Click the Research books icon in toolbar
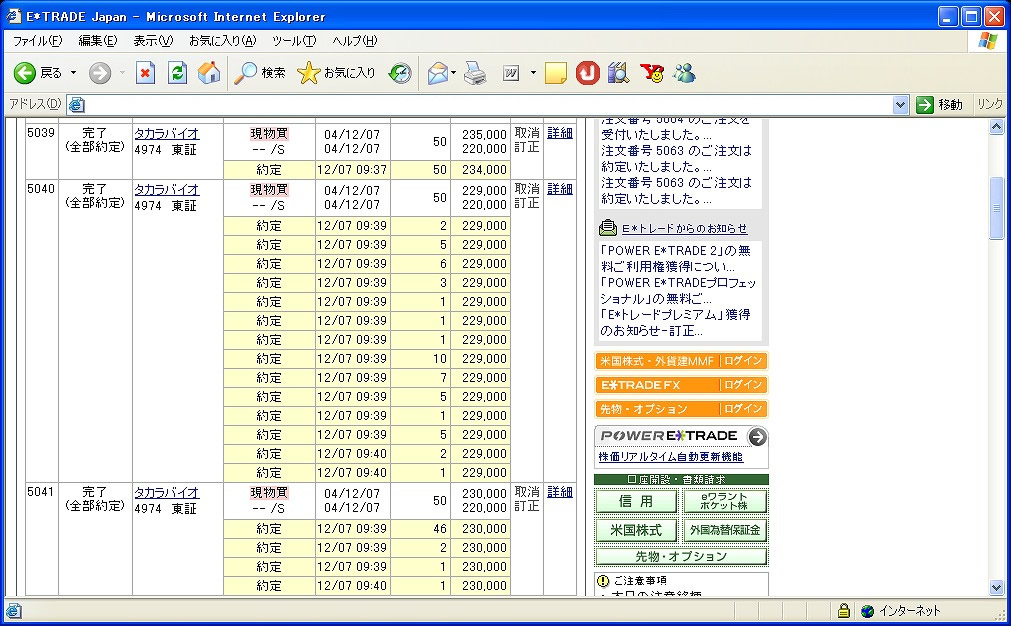1011x626 pixels. [618, 73]
